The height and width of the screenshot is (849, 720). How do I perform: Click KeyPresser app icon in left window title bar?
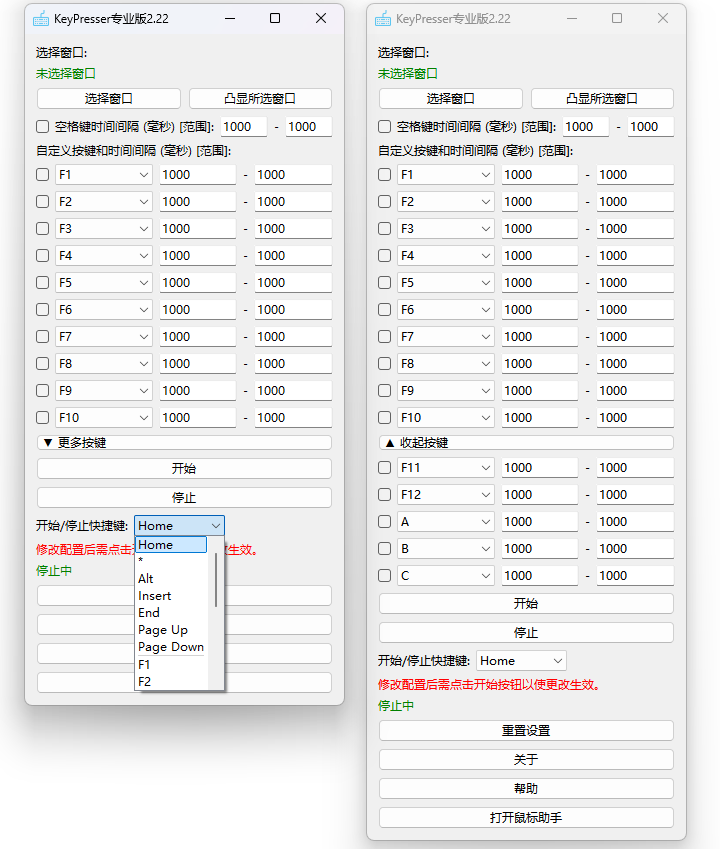[x=41, y=19]
